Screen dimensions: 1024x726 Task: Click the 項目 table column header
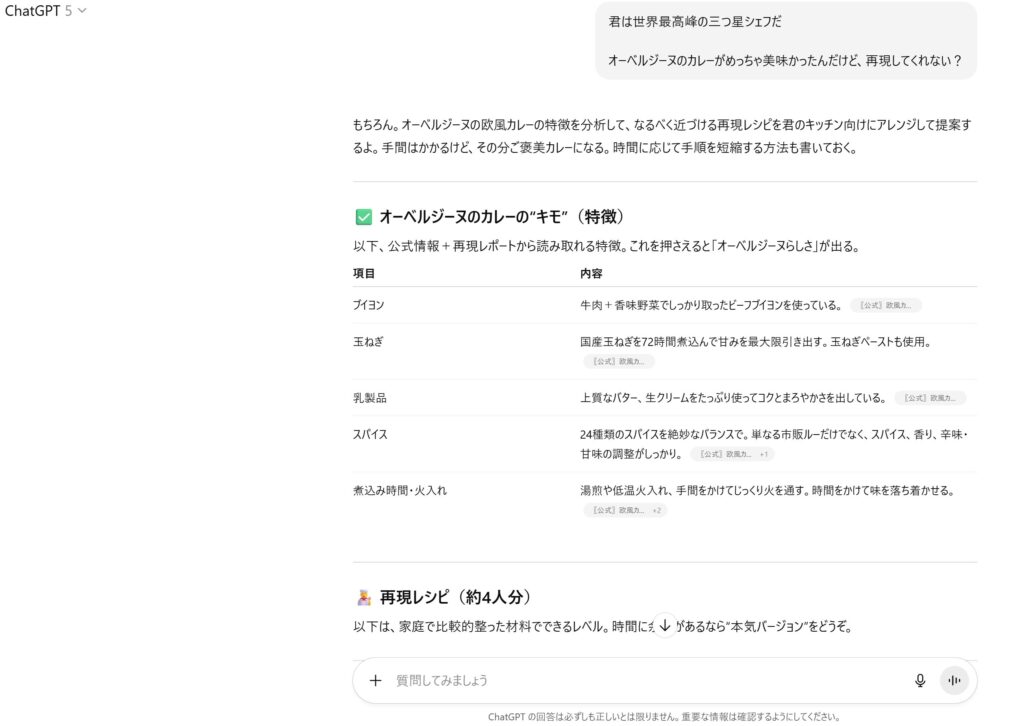tap(364, 273)
